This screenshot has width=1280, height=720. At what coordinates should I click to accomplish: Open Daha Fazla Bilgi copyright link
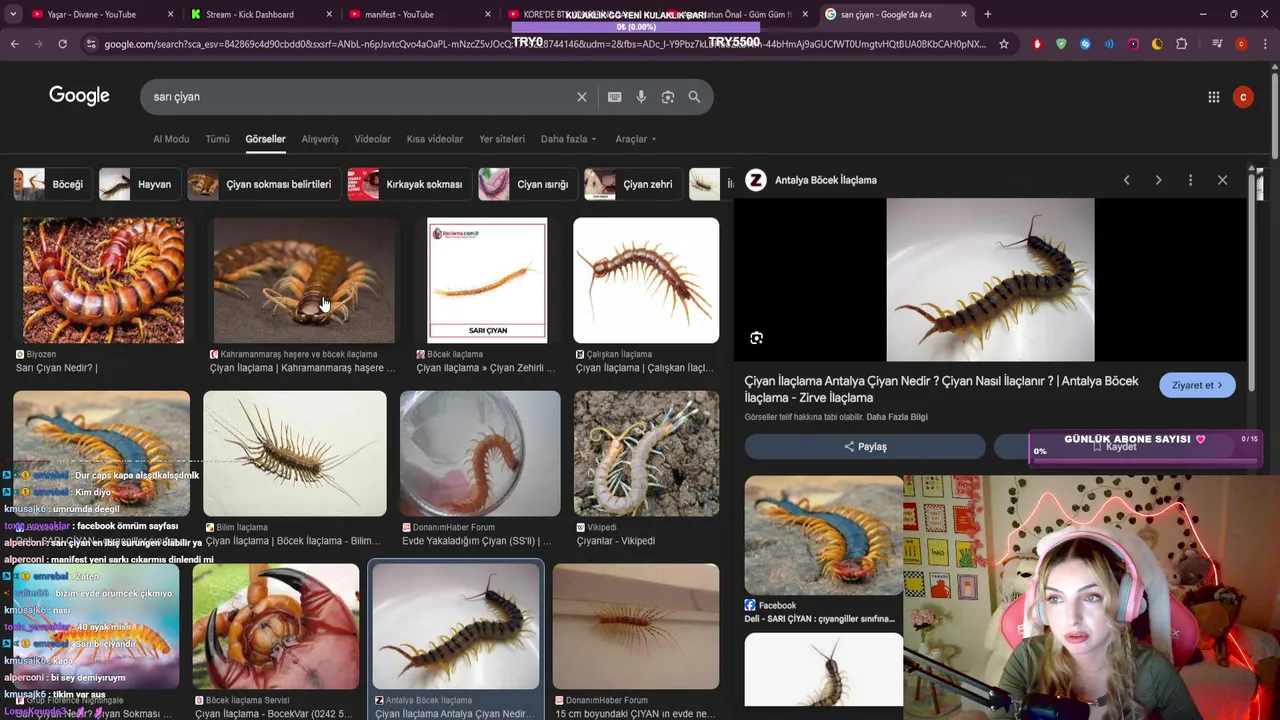click(897, 417)
